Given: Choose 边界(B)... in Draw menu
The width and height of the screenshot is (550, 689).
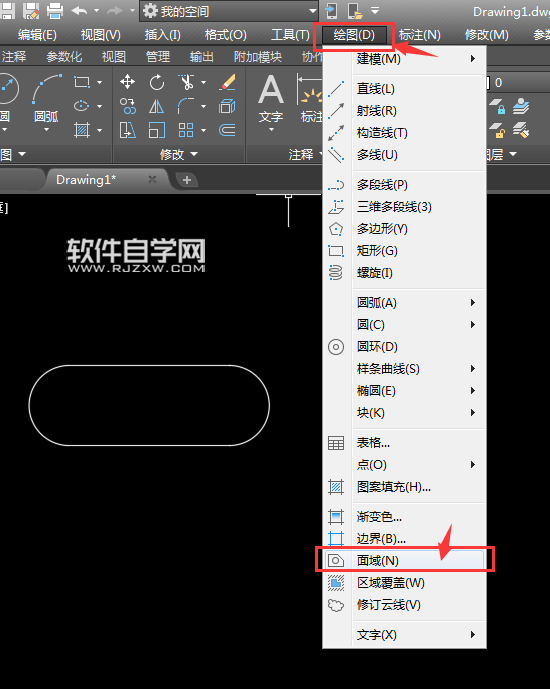Looking at the screenshot, I should point(404,539).
